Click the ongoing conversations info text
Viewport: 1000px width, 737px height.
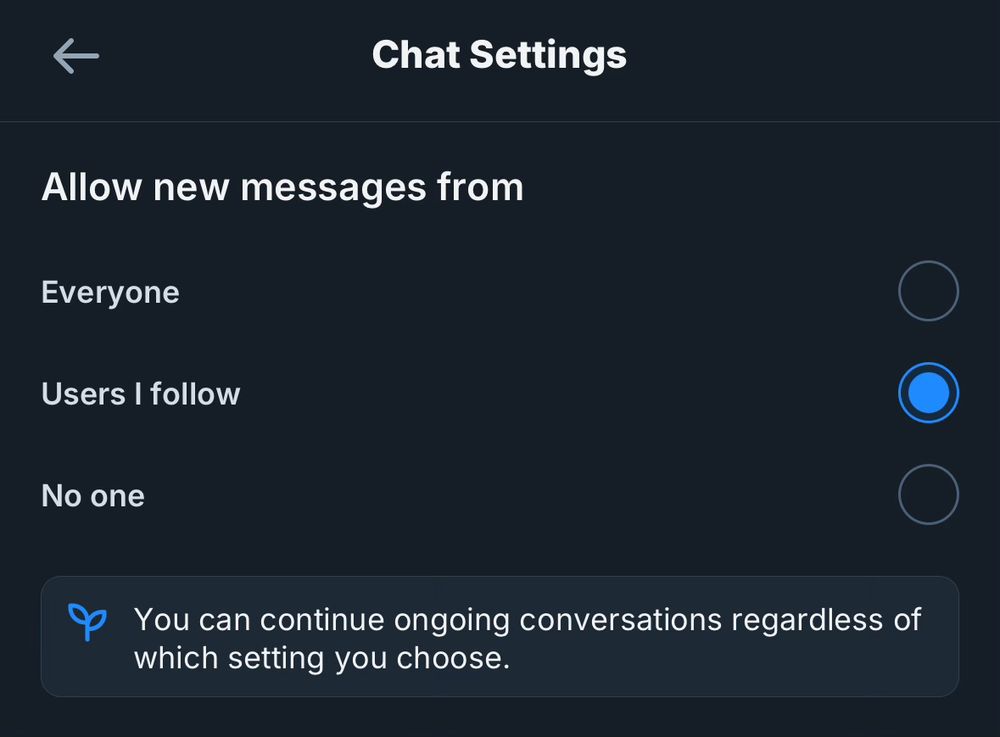(x=527, y=619)
